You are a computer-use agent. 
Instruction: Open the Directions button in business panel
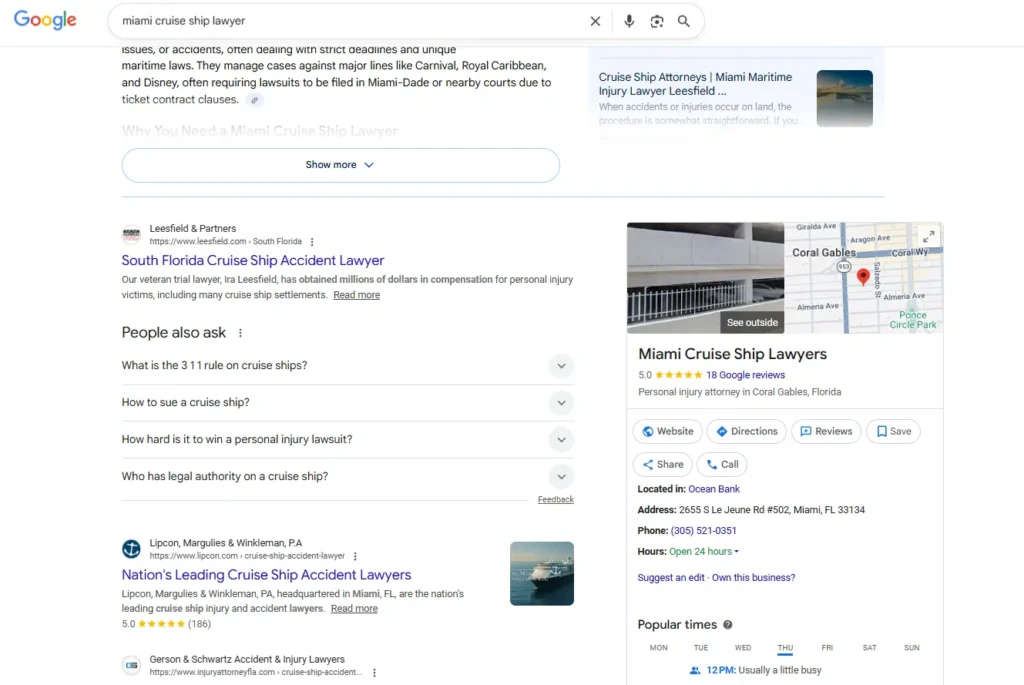coord(746,432)
